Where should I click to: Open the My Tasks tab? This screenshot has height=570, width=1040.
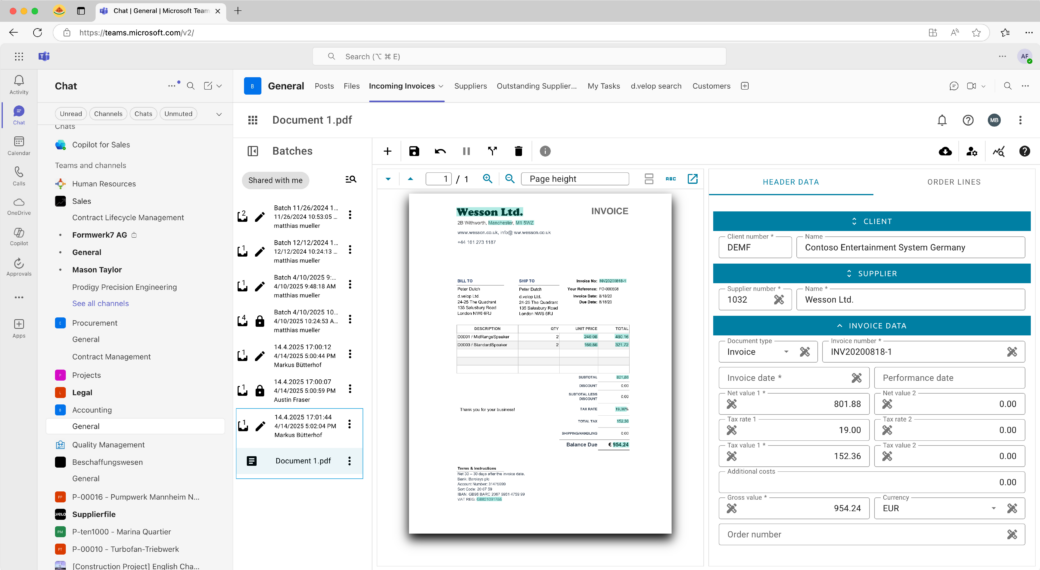coord(604,86)
